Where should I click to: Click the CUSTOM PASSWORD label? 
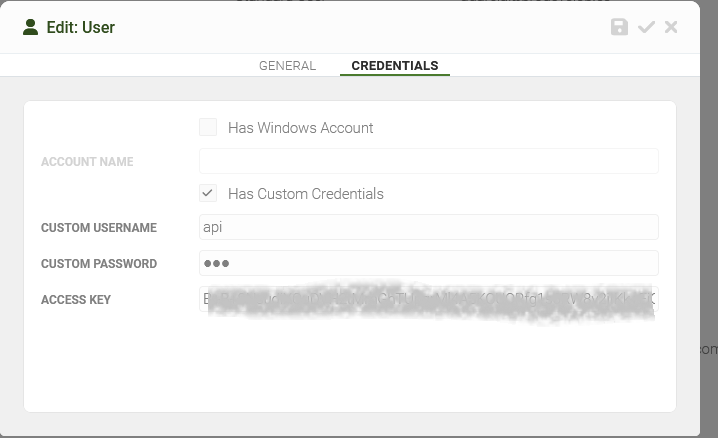(99, 264)
